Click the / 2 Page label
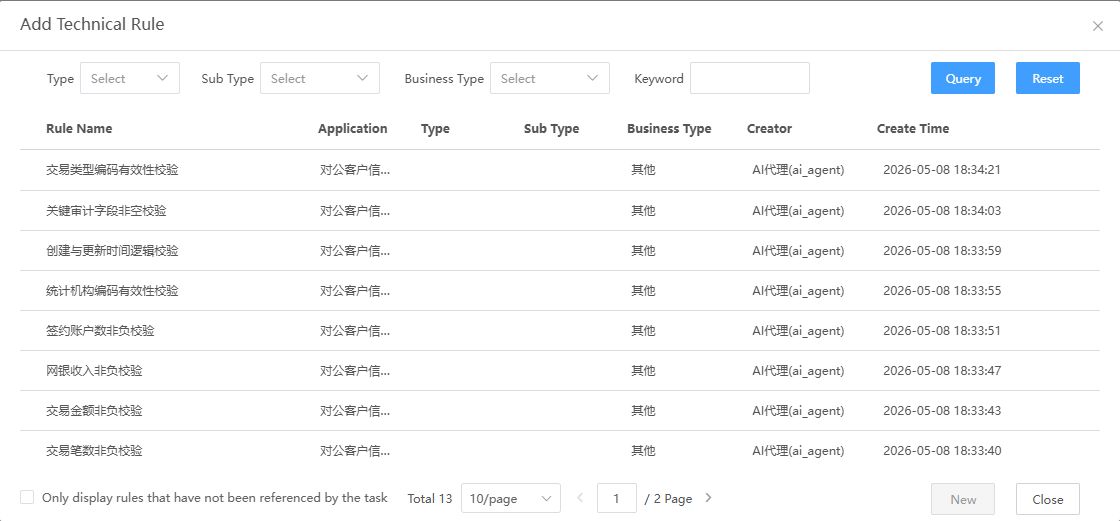The width and height of the screenshot is (1120, 521). coord(669,499)
